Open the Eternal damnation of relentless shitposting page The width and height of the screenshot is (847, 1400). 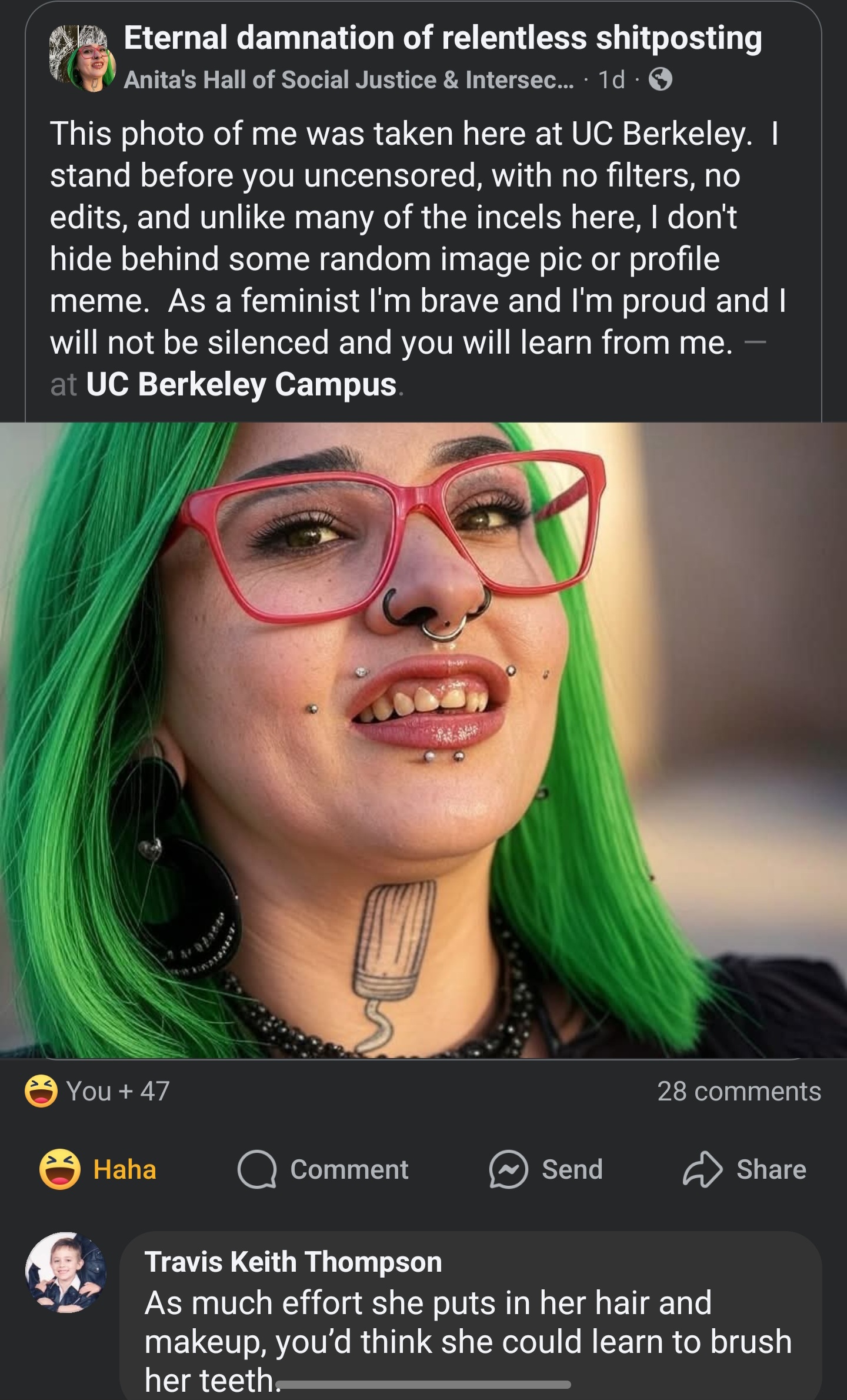pyautogui.click(x=443, y=38)
